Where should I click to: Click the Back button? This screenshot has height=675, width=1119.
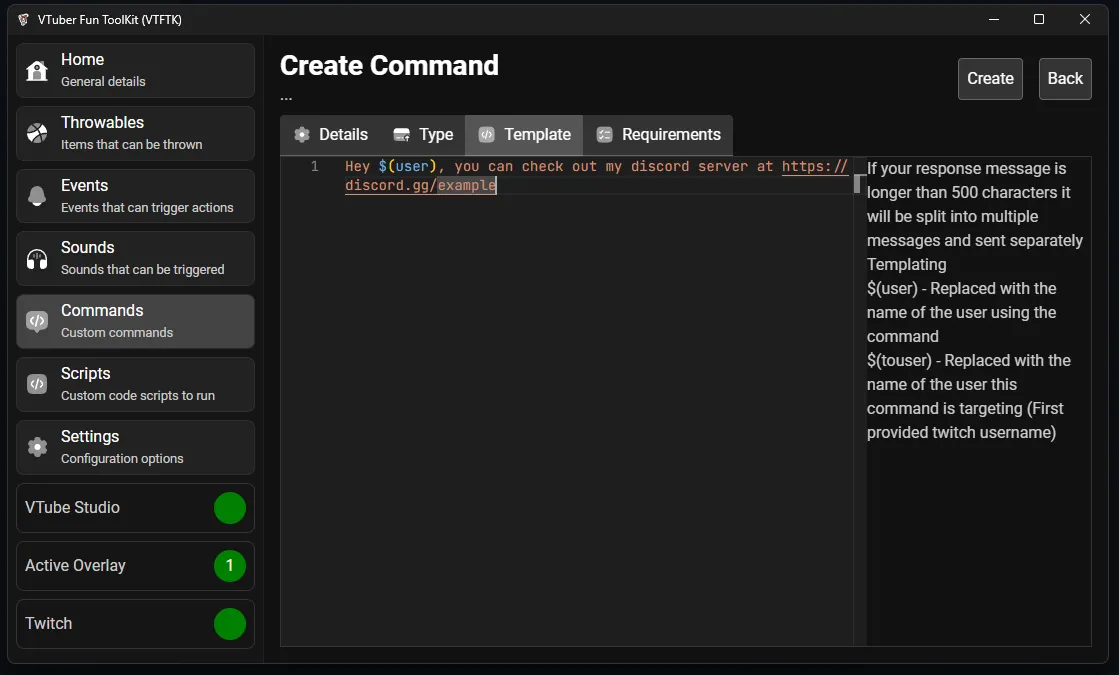[1065, 79]
